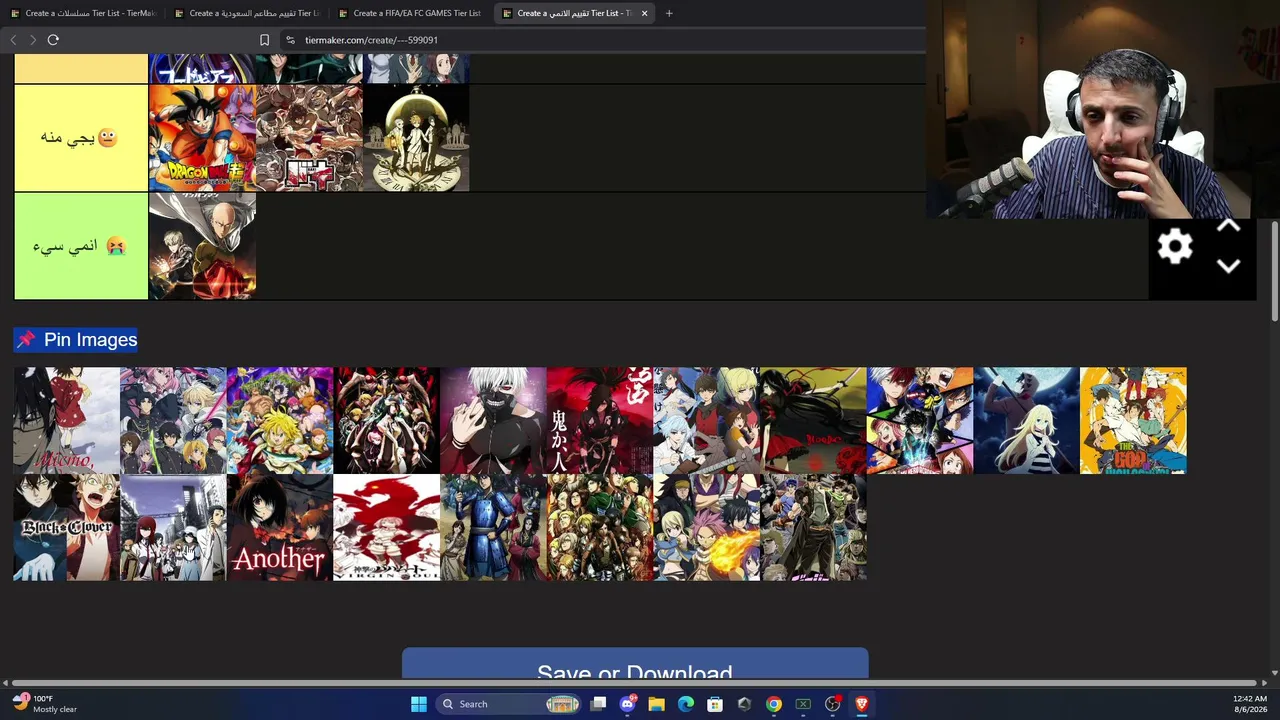
Task: Pick the Another anime image
Action: pyautogui.click(x=280, y=527)
